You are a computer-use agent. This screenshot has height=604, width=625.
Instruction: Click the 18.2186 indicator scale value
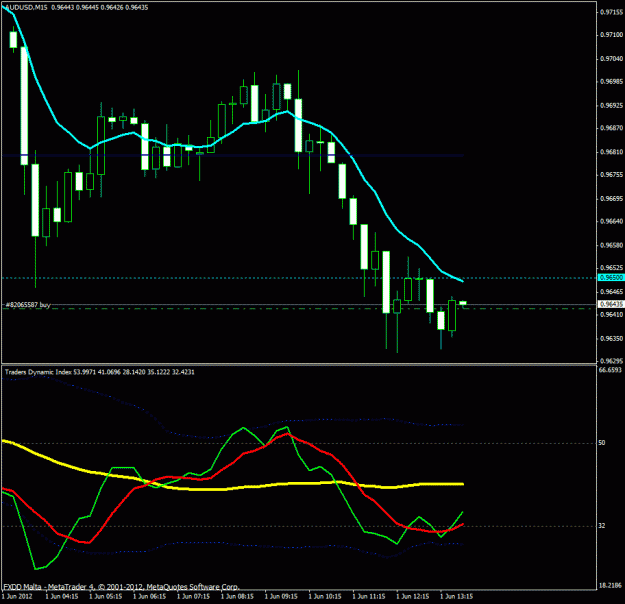(610, 585)
